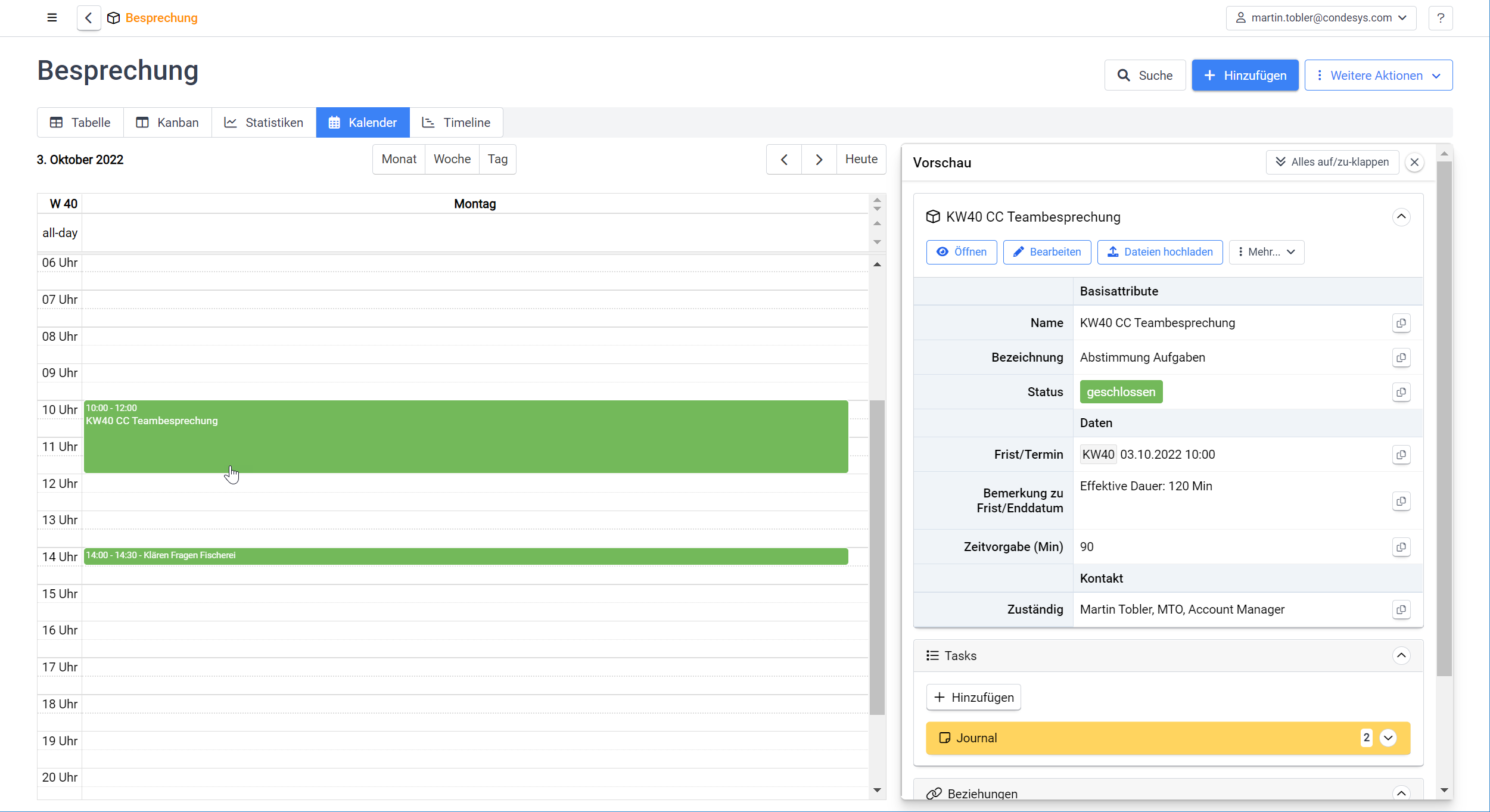
Task: Copy the Name field value
Action: click(1401, 323)
